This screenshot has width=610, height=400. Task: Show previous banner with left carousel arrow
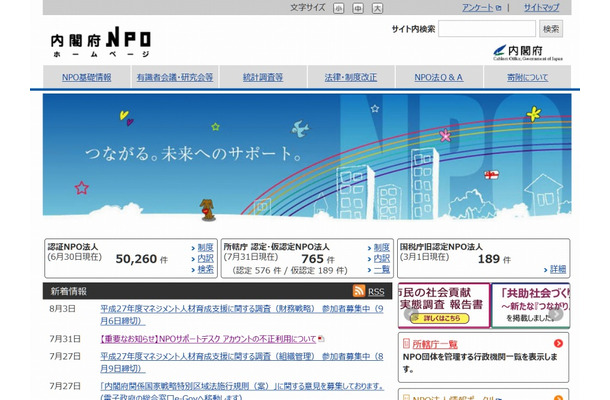coord(410,314)
